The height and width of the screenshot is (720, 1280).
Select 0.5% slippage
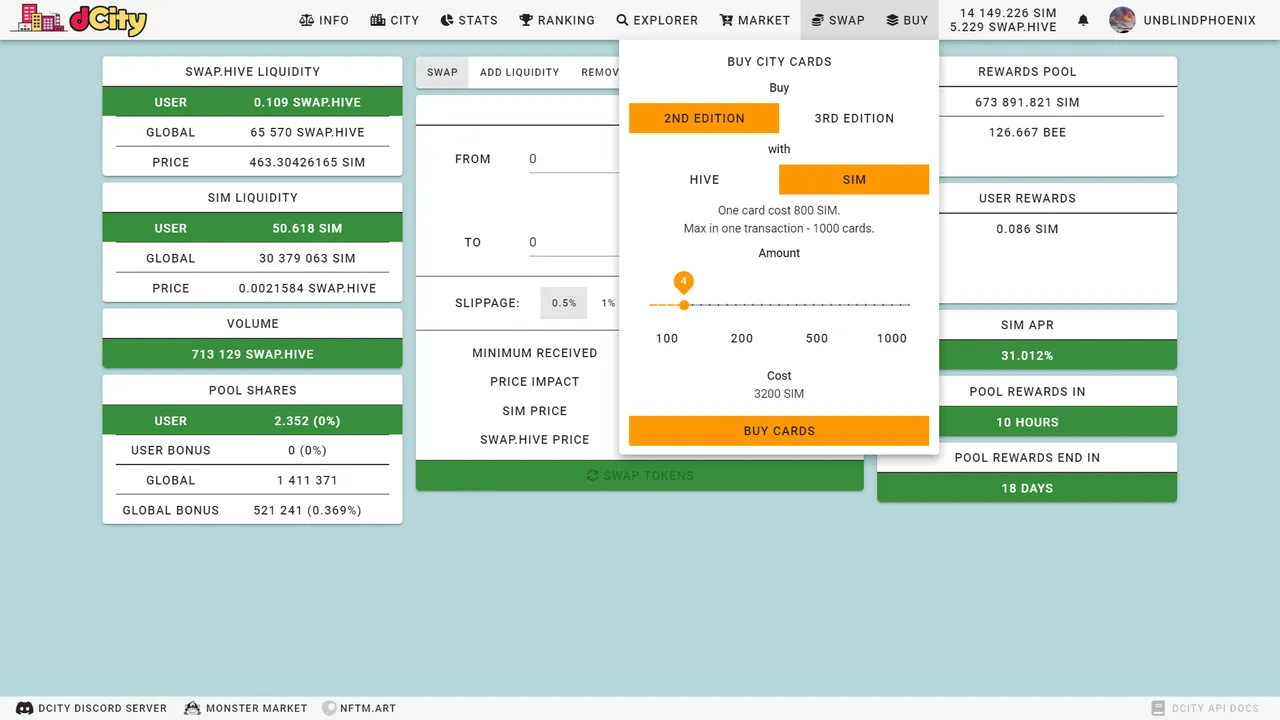[x=564, y=303]
